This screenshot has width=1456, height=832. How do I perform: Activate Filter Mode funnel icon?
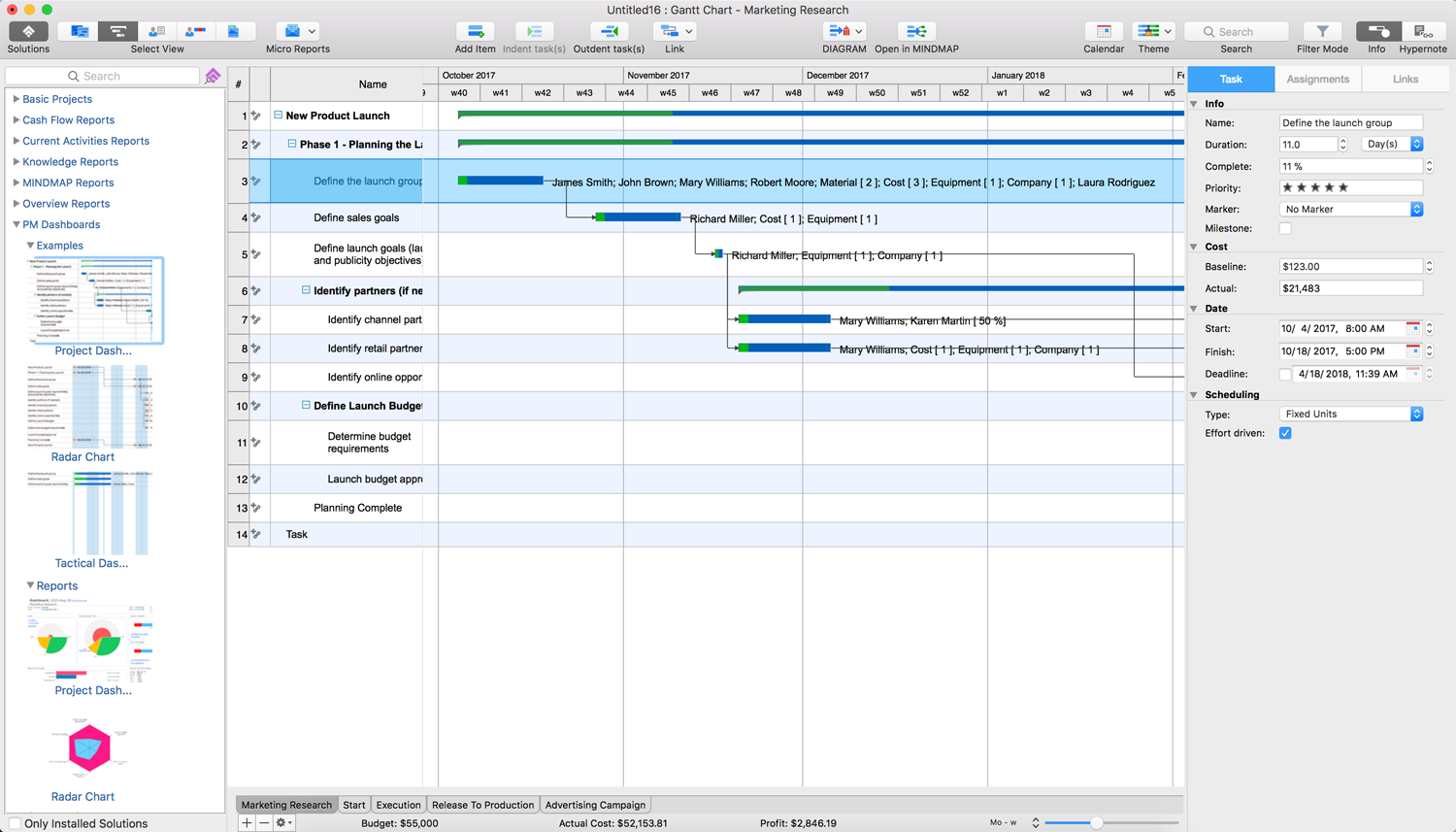tap(1322, 32)
